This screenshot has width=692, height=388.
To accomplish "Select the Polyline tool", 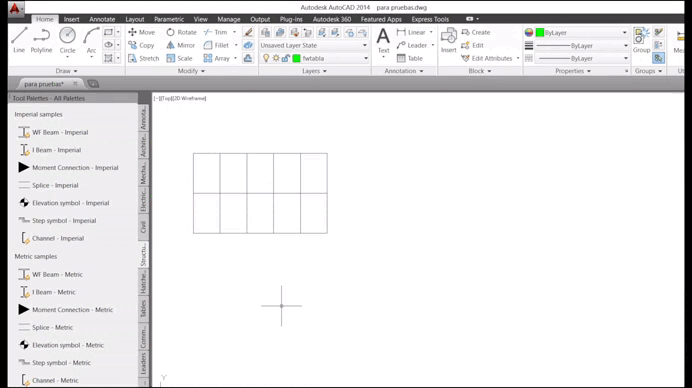I will (x=41, y=40).
